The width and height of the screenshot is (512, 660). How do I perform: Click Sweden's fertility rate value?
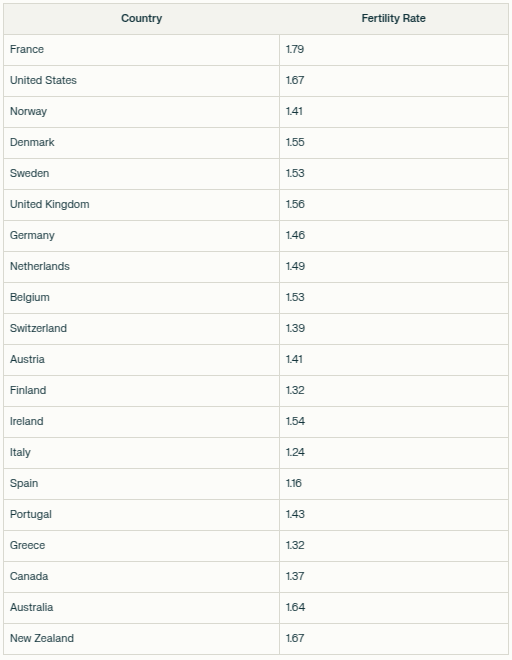(x=394, y=173)
